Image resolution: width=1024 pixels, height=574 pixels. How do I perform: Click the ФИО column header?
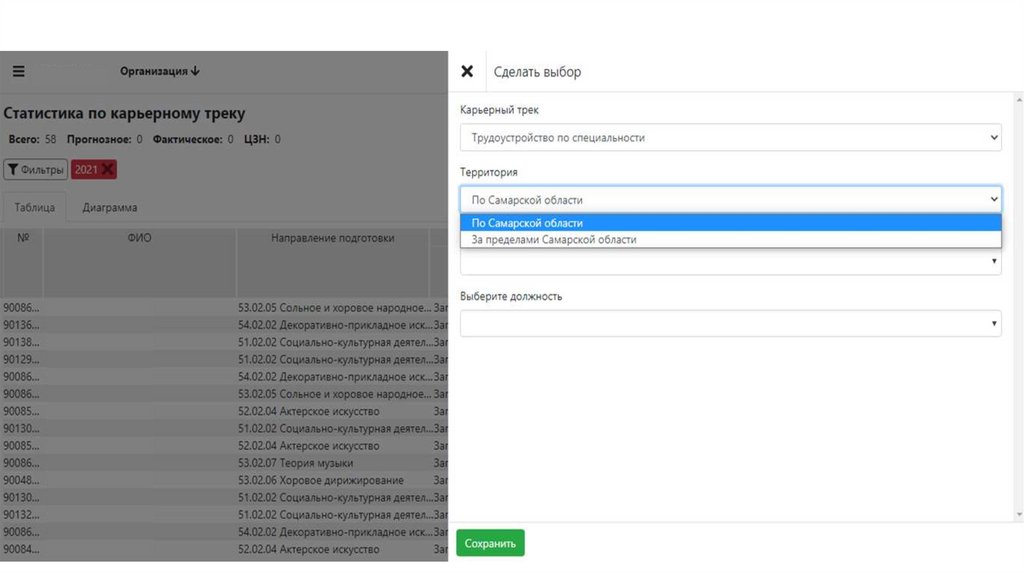[x=139, y=238]
